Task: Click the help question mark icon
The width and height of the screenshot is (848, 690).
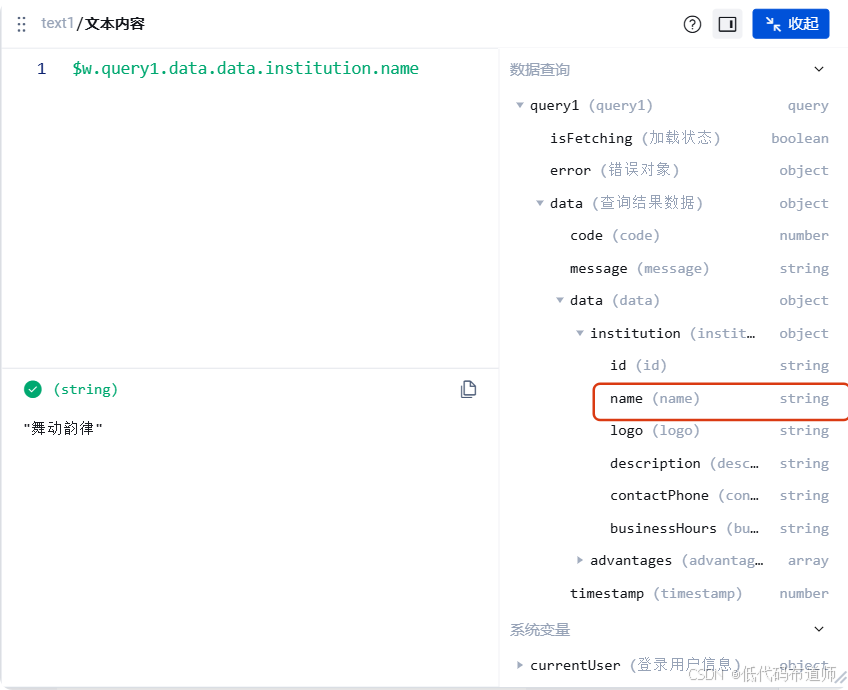Action: [692, 24]
